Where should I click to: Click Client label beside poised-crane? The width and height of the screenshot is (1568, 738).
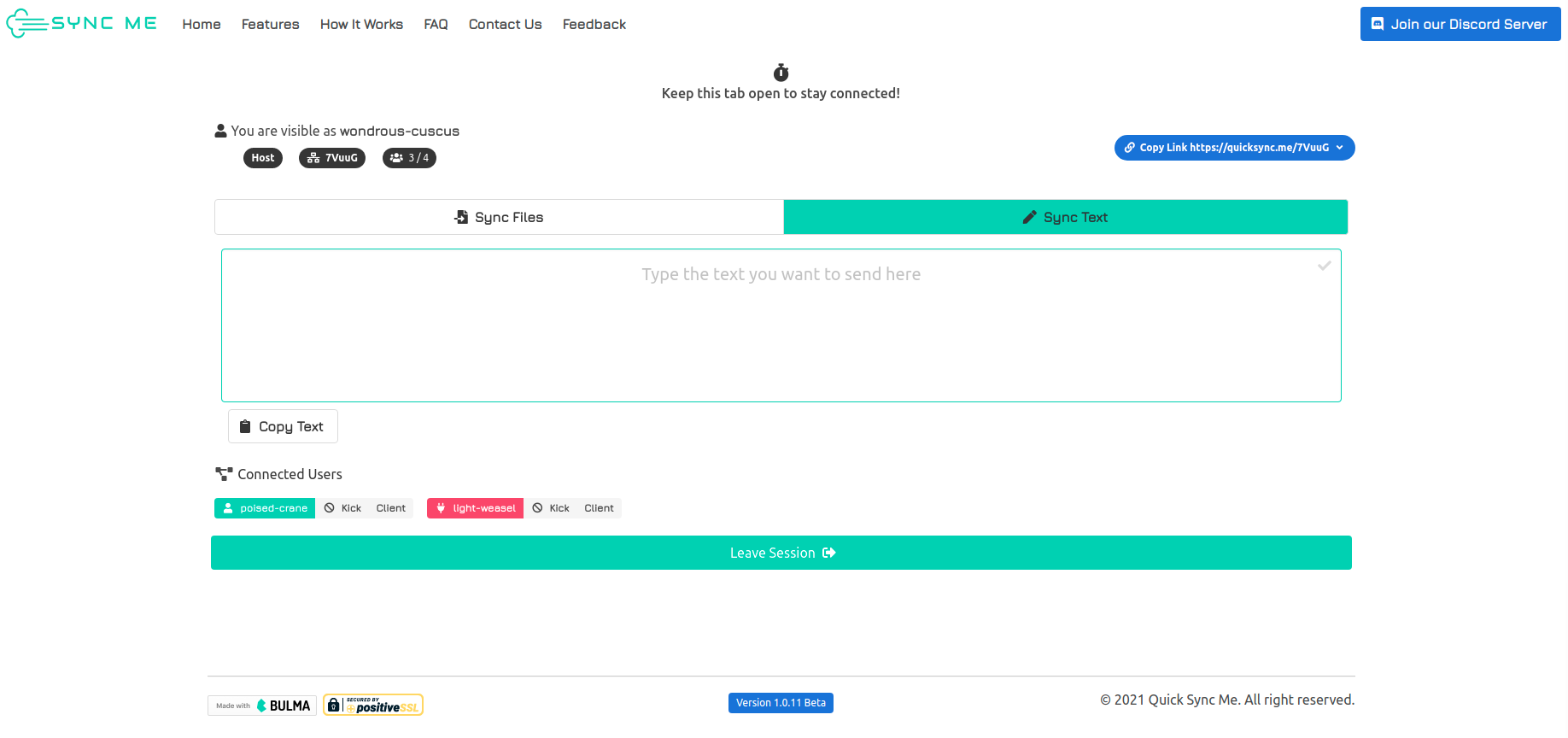[x=391, y=508]
